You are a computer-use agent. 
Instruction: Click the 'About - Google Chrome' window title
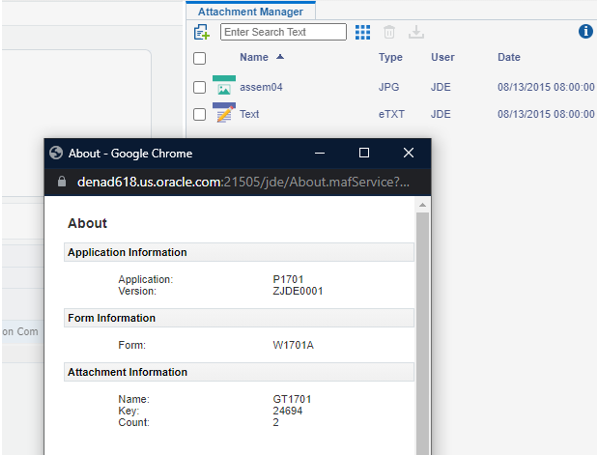[x=130, y=153]
